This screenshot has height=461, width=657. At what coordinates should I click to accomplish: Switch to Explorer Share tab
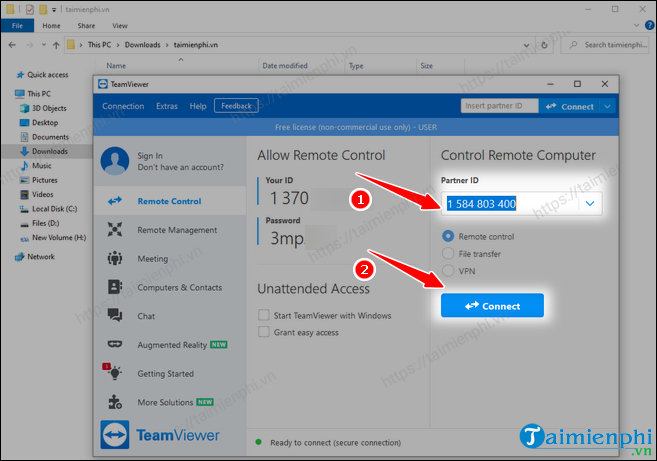point(86,26)
